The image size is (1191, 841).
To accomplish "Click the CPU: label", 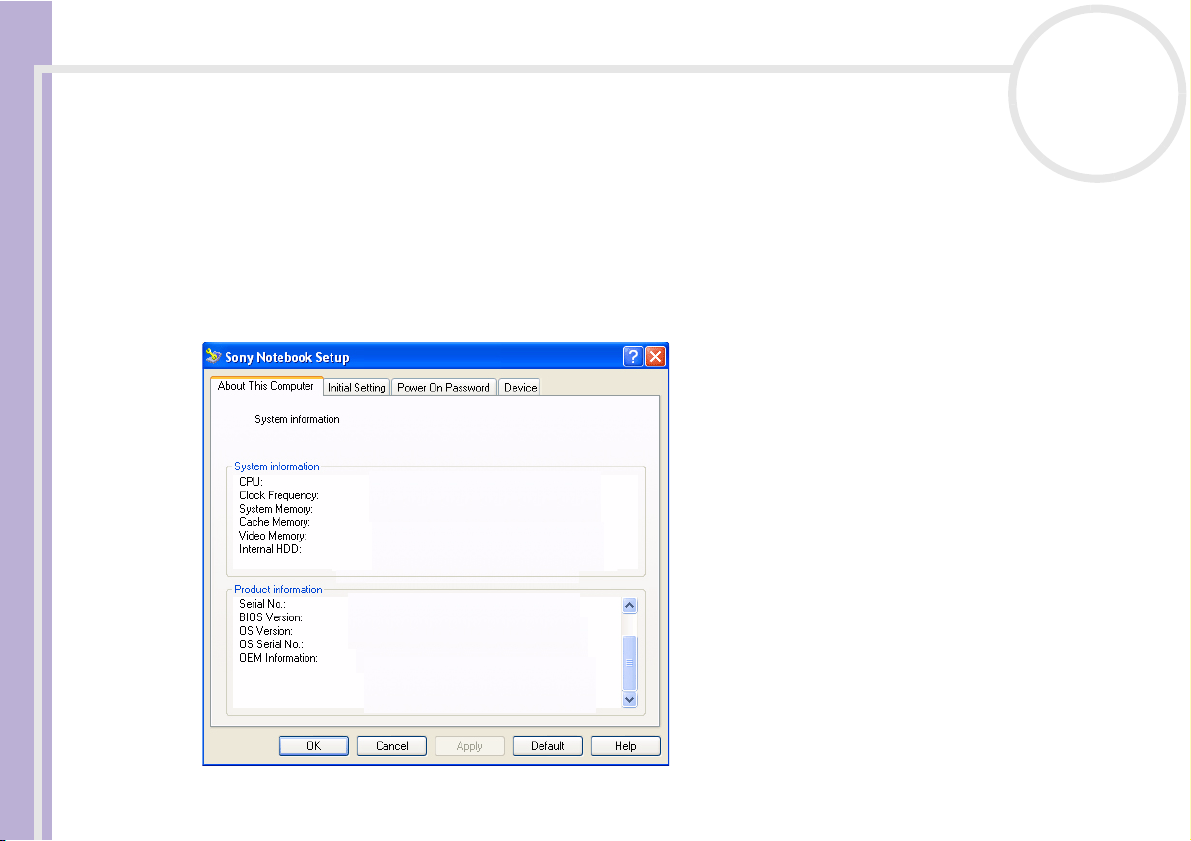I will point(251,482).
